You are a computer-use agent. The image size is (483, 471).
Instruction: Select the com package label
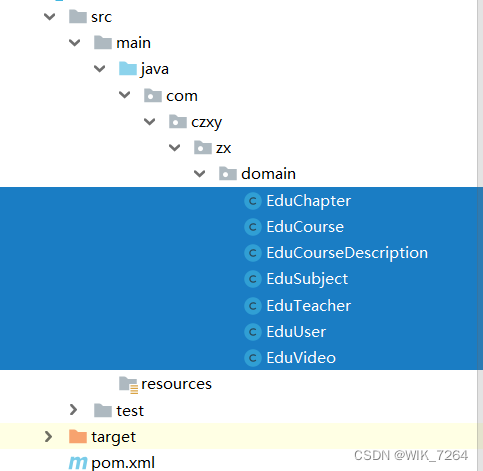point(182,96)
